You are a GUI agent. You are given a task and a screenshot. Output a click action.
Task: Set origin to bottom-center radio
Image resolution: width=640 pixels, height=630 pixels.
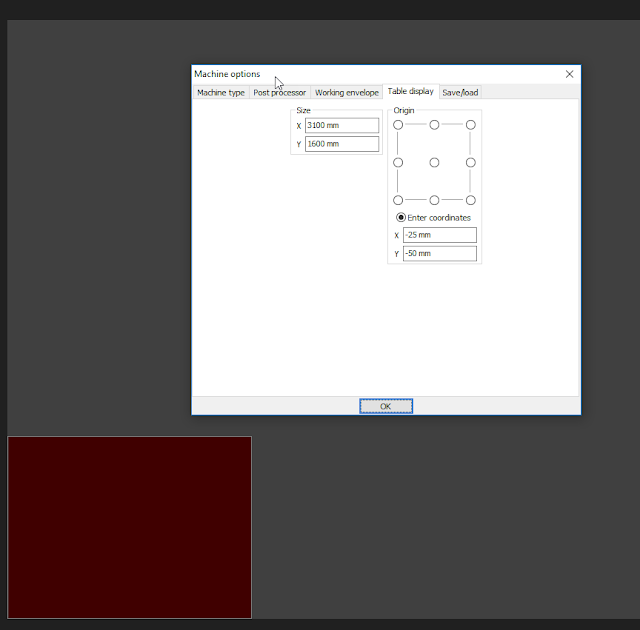click(x=434, y=200)
